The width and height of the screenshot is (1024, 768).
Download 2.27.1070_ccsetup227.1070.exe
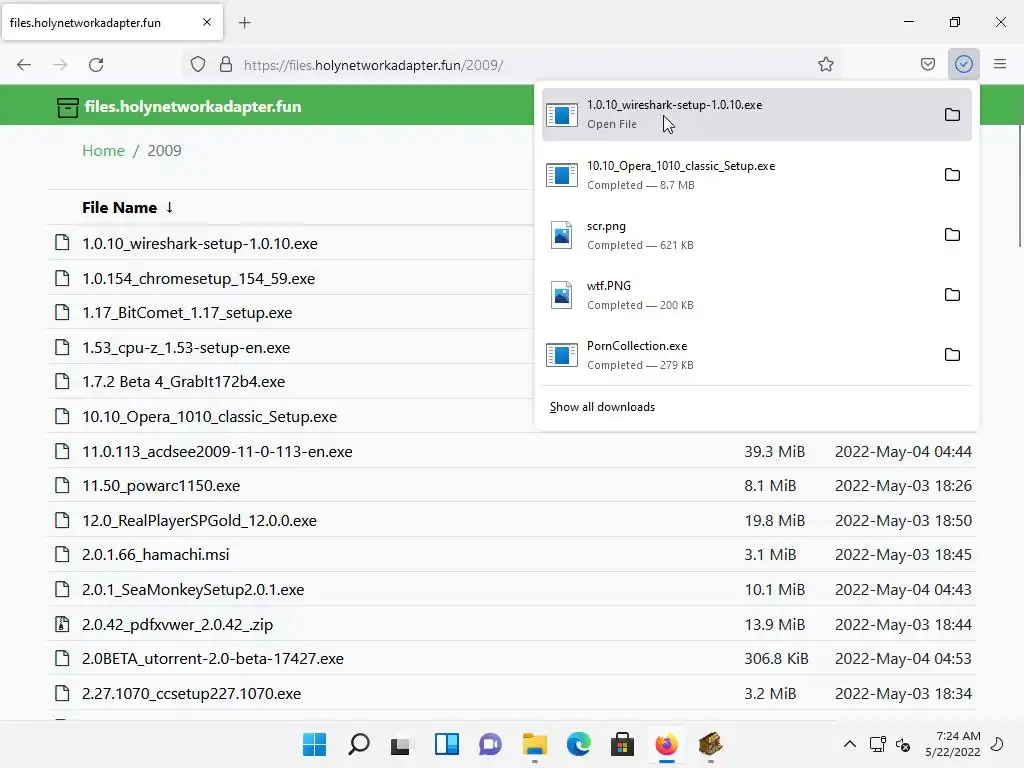point(191,694)
